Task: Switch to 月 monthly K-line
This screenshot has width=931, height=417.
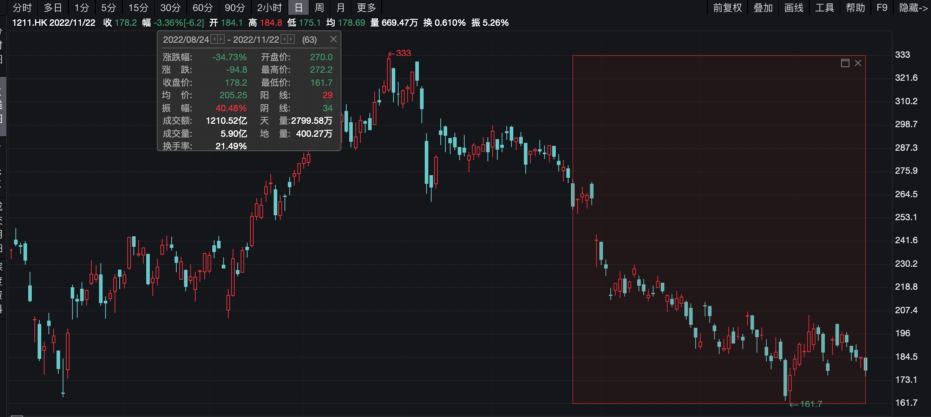Action: pyautogui.click(x=340, y=7)
